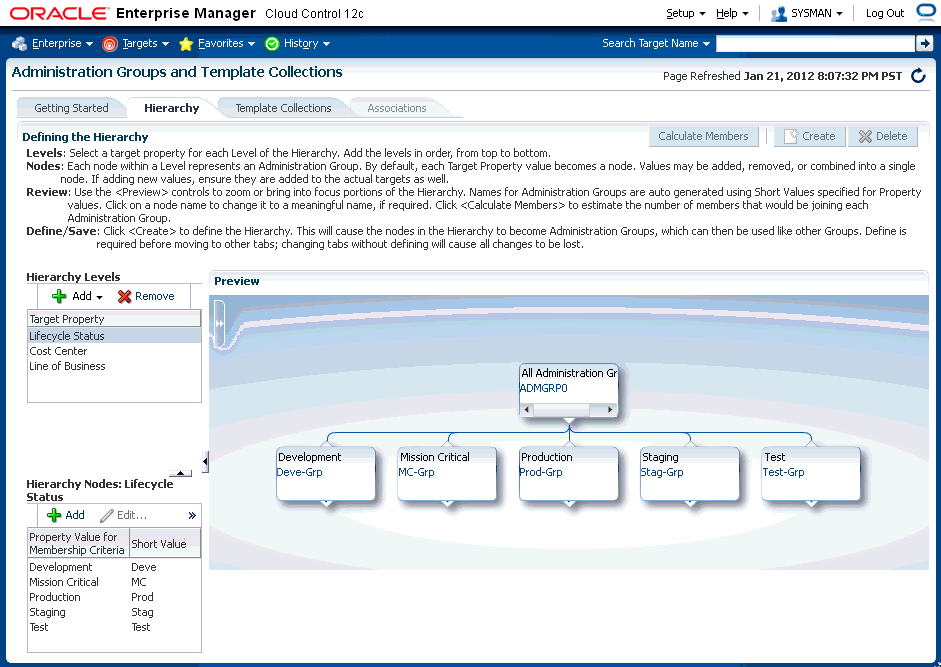Click the search go arrow button
The width and height of the screenshot is (941, 667).
[x=924, y=43]
